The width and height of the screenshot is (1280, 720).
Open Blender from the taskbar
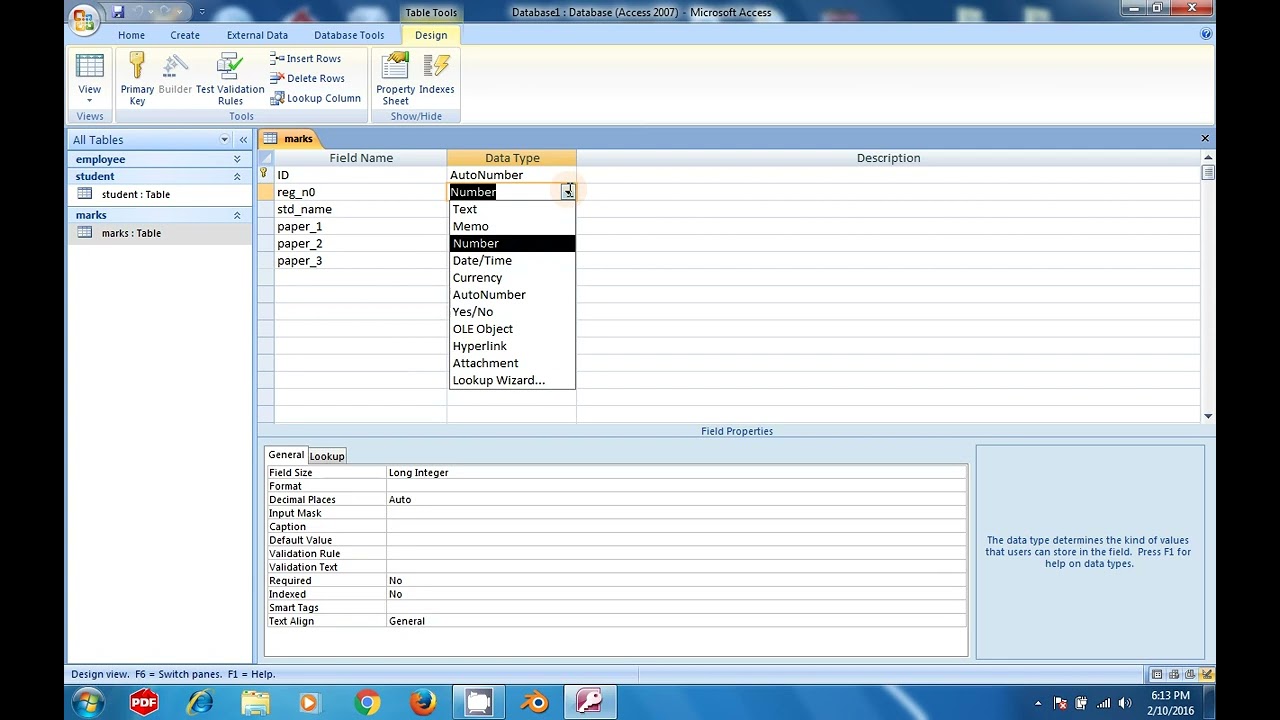pos(534,703)
